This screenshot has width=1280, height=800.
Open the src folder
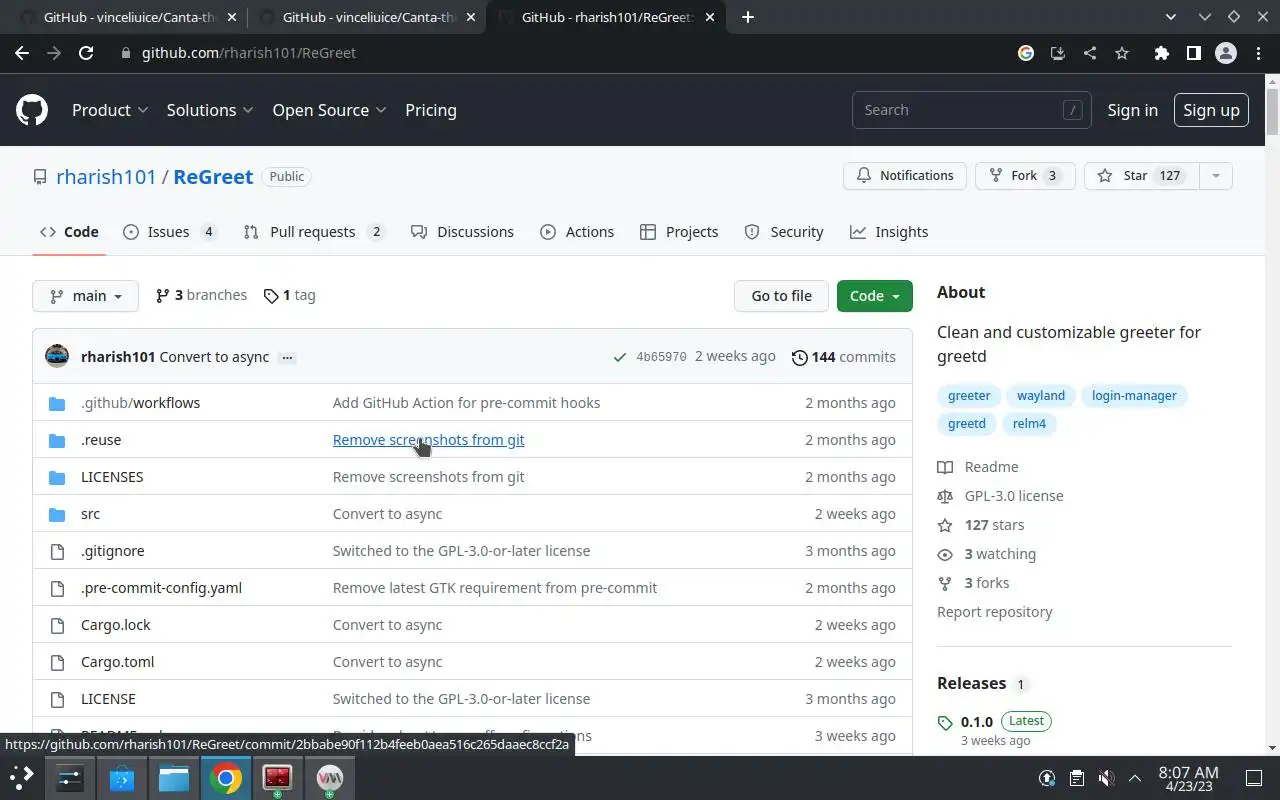tap(90, 514)
